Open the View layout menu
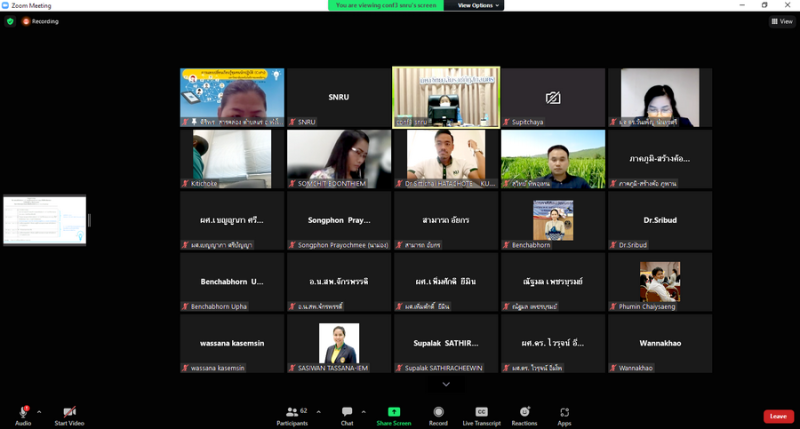 coord(782,21)
